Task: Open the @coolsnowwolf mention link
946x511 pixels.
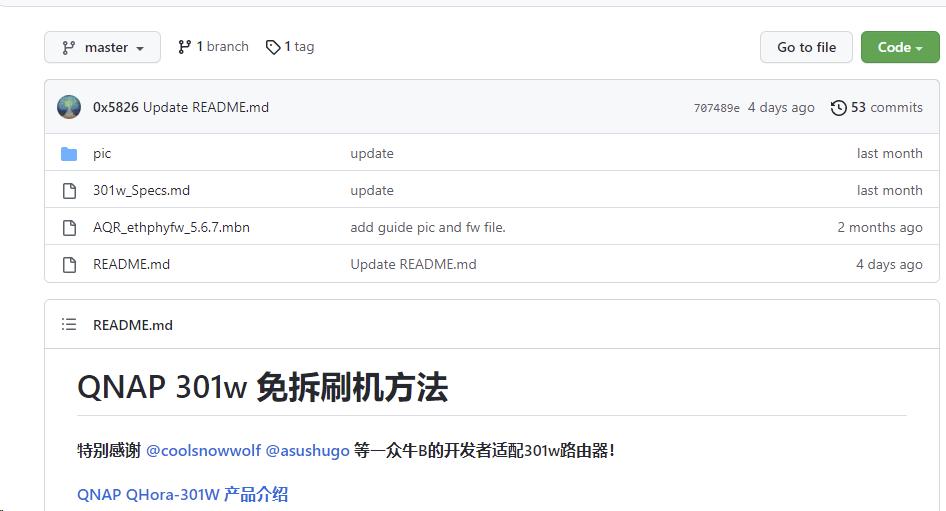Action: [203, 451]
